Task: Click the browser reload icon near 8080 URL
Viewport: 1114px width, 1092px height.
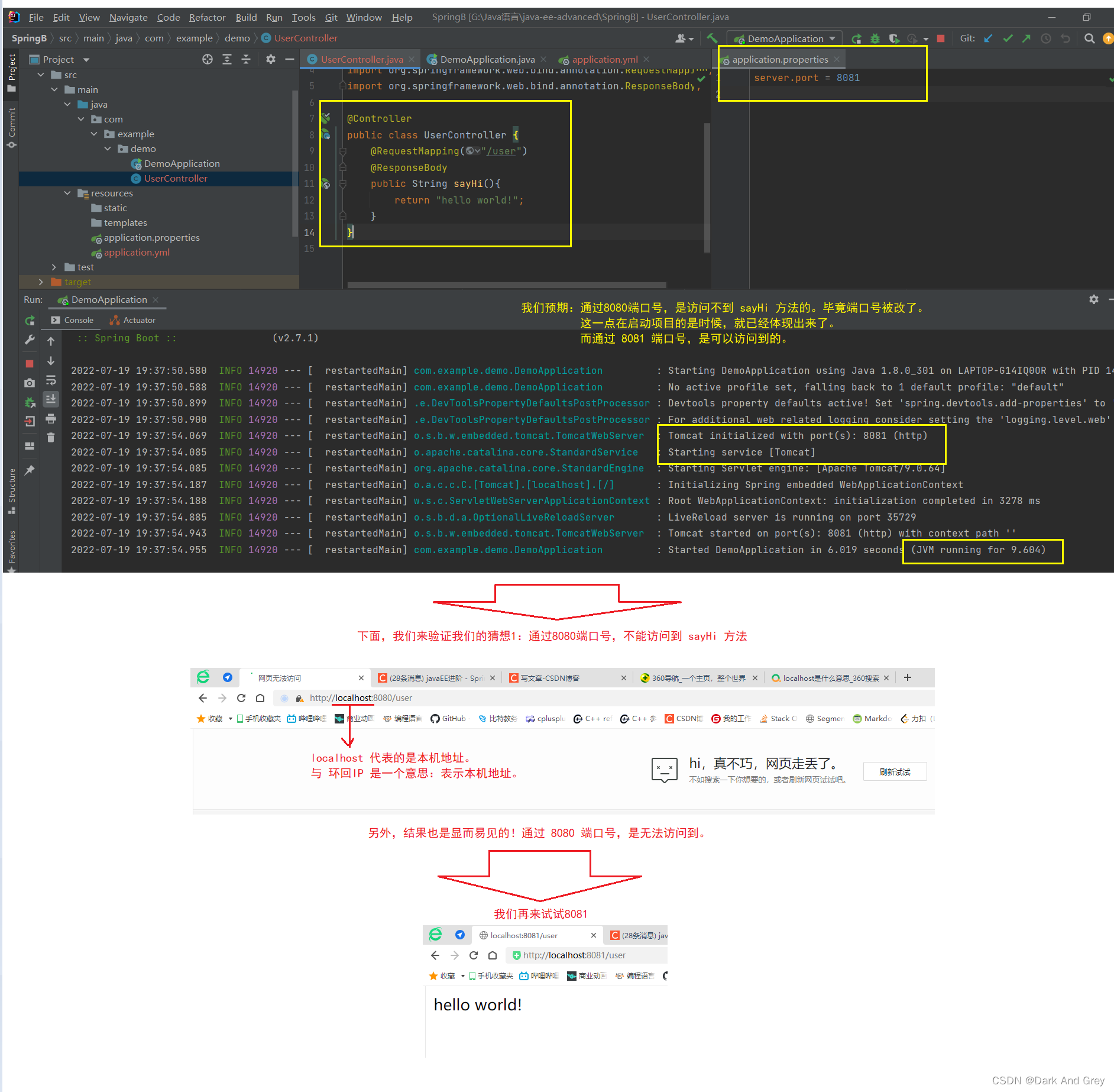Action: (x=241, y=698)
